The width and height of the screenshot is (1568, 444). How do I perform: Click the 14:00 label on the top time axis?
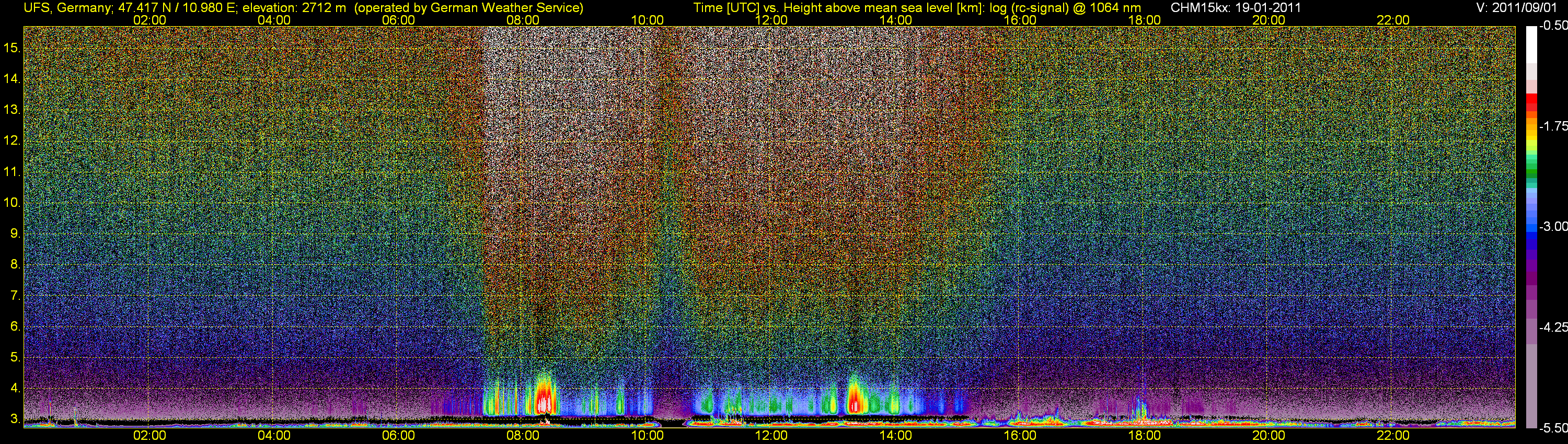pyautogui.click(x=895, y=20)
